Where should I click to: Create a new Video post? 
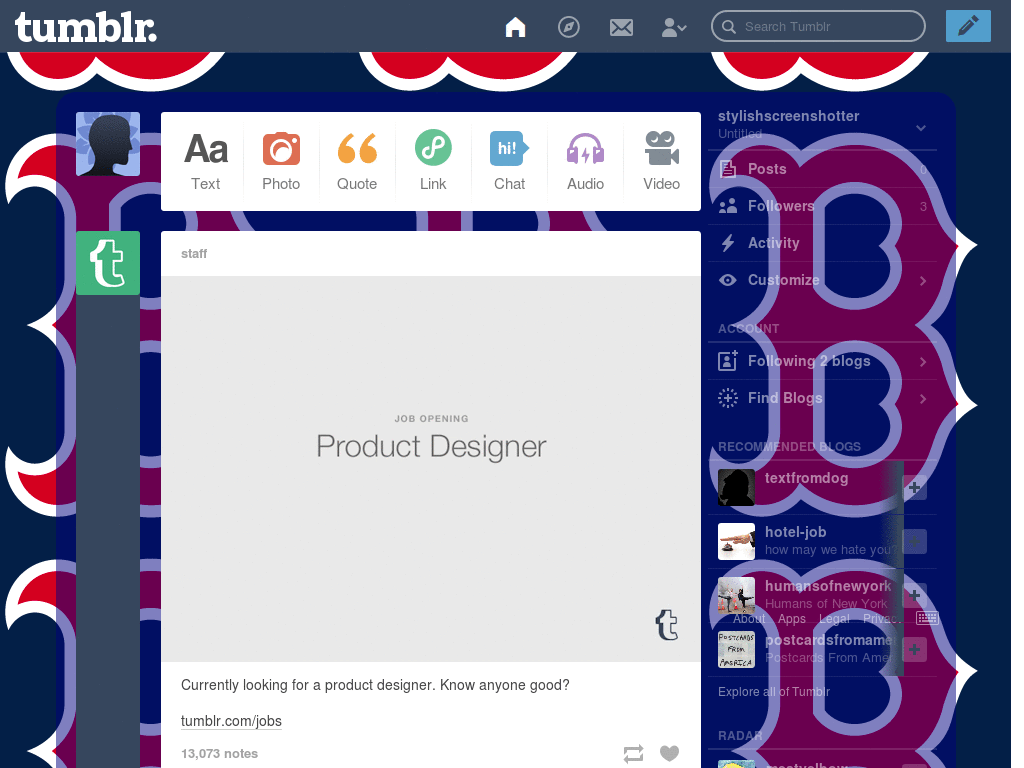[x=662, y=161]
